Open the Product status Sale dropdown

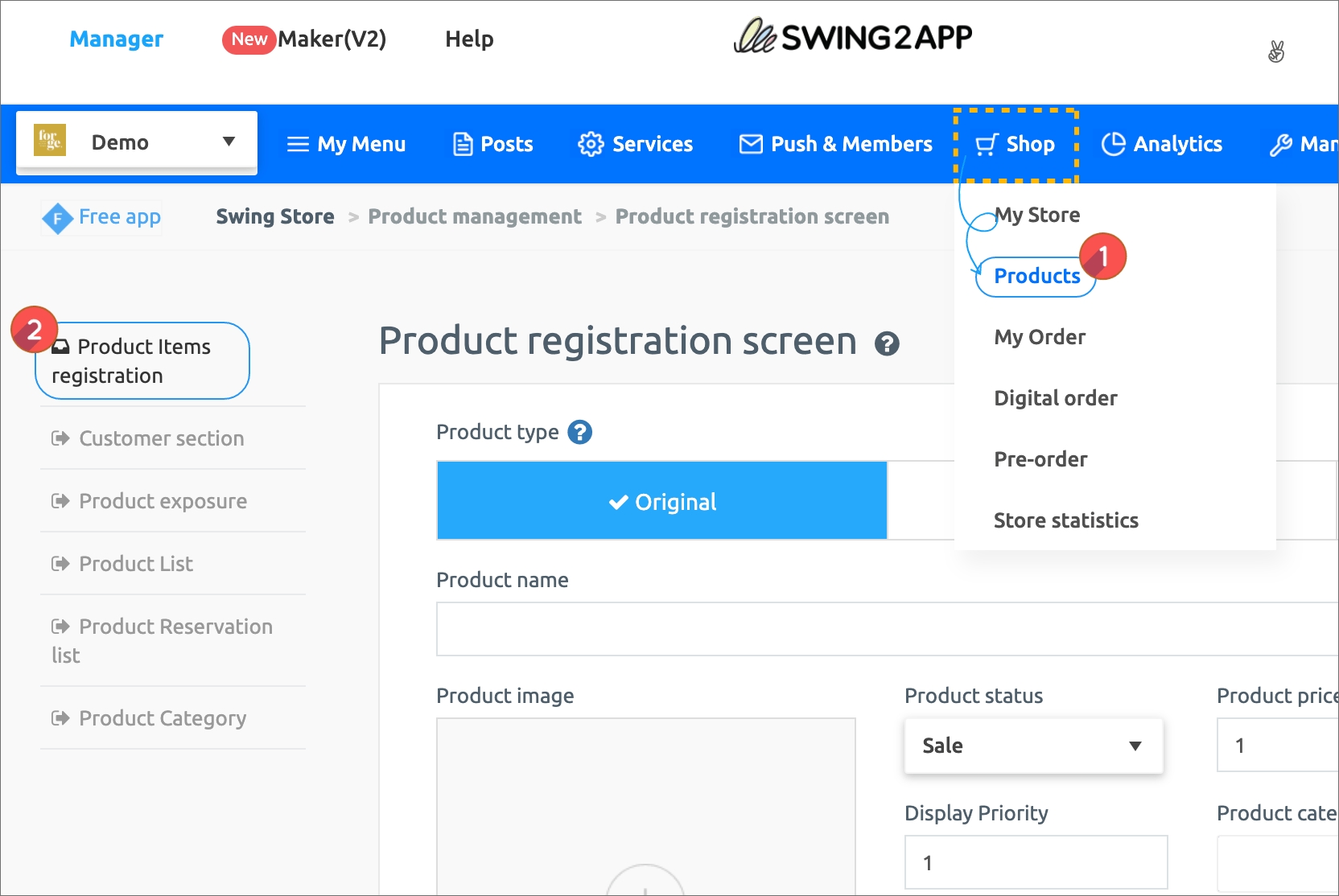click(x=1034, y=746)
